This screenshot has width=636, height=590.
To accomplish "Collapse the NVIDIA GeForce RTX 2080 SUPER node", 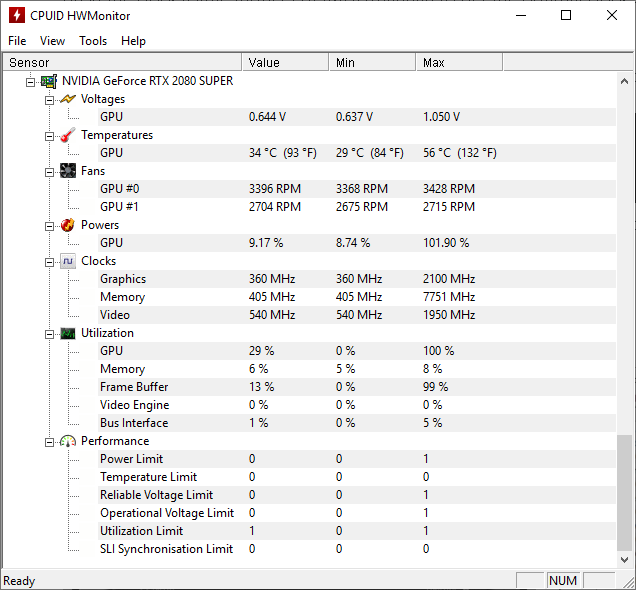I will pyautogui.click(x=30, y=82).
